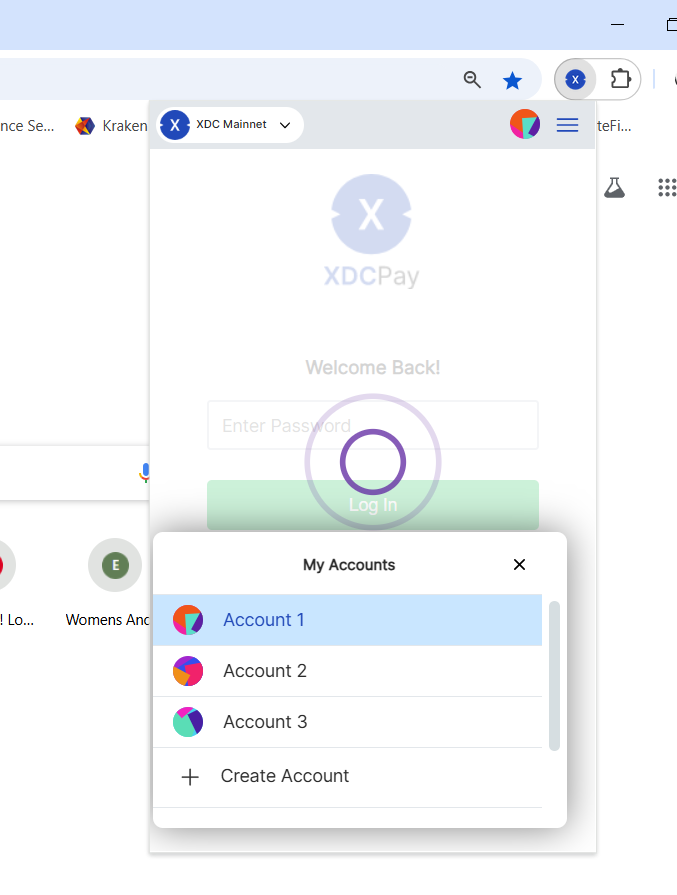Open the Chrome extensions puzzle icon

(620, 79)
